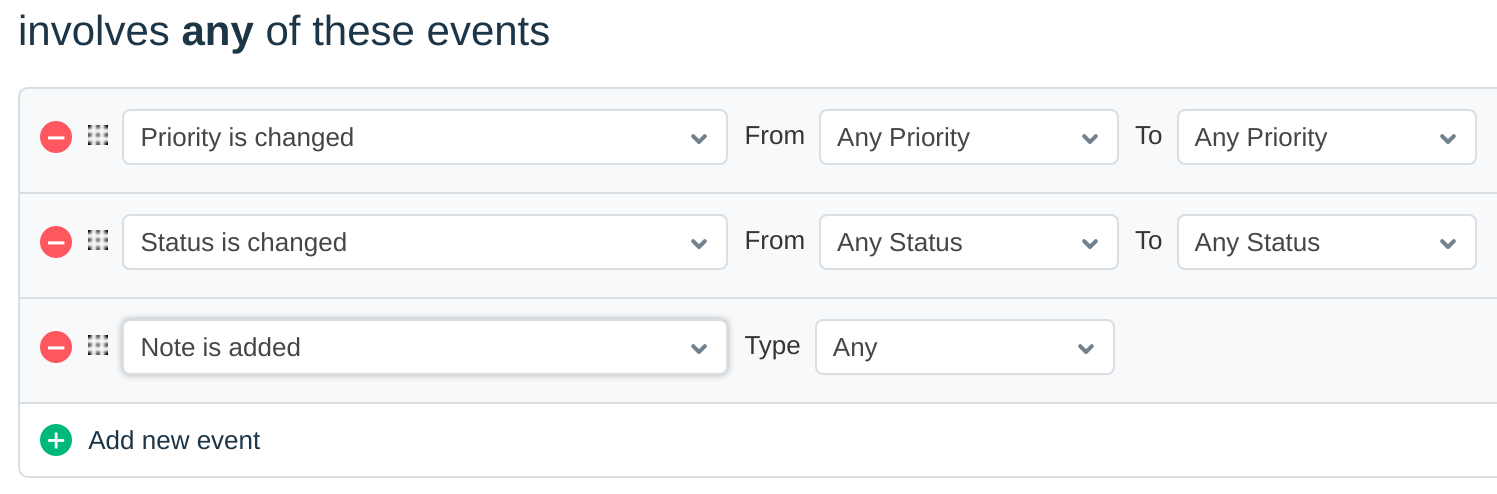1497x494 pixels.
Task: Open the note Type Any dropdown
Action: (964, 347)
